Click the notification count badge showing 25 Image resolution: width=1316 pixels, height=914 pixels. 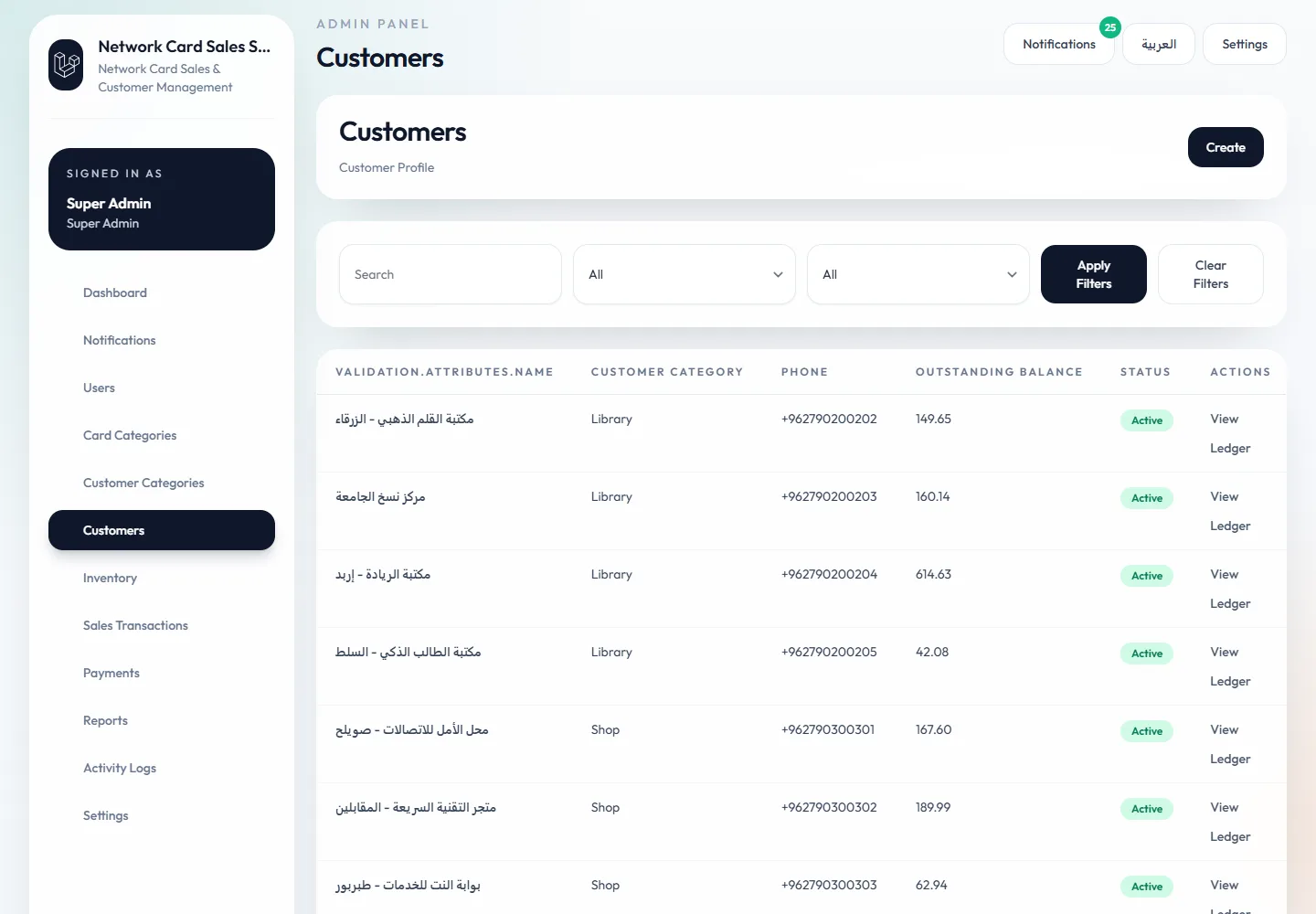tap(1110, 27)
